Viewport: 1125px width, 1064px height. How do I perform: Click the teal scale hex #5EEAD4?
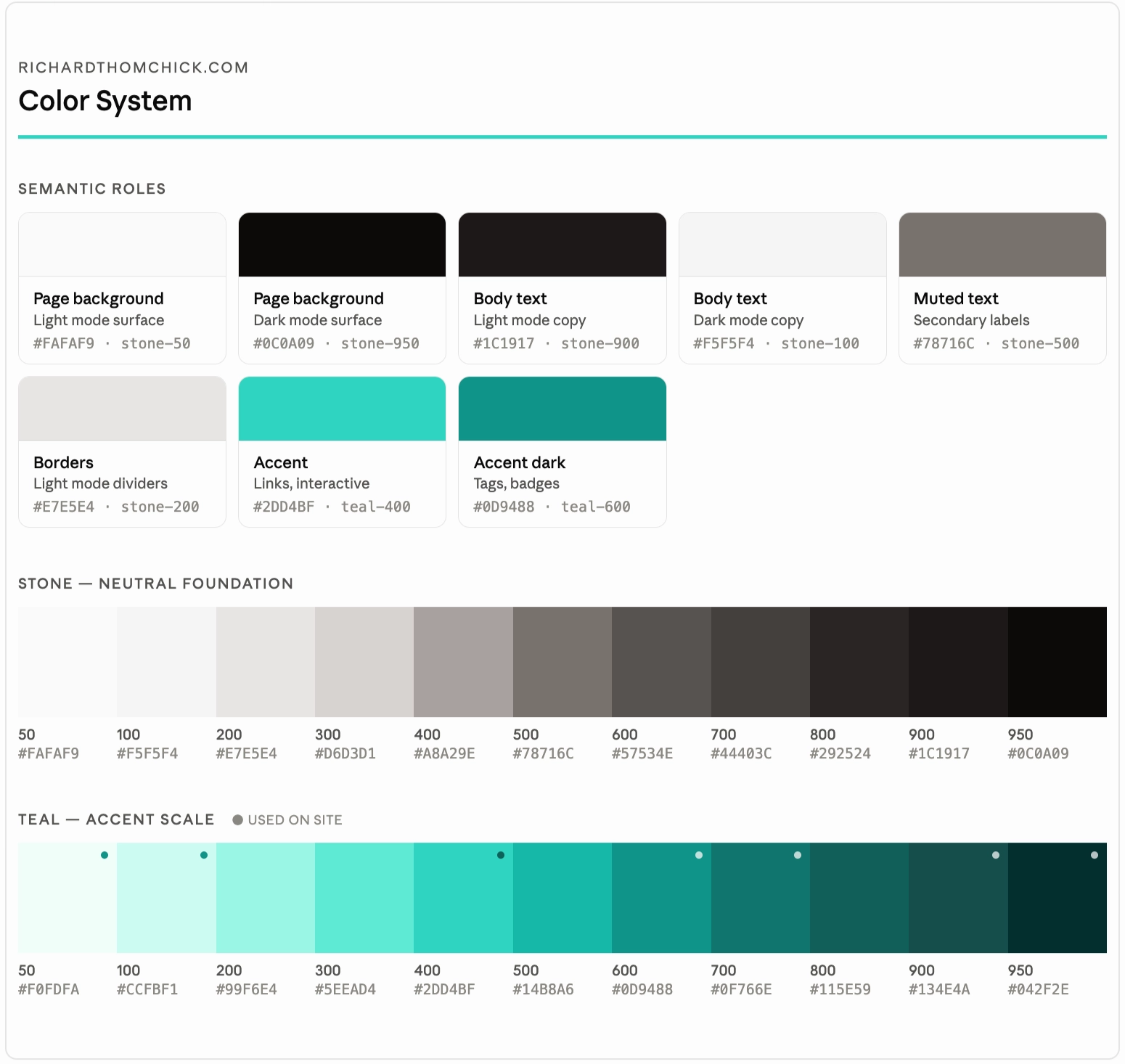(x=345, y=989)
